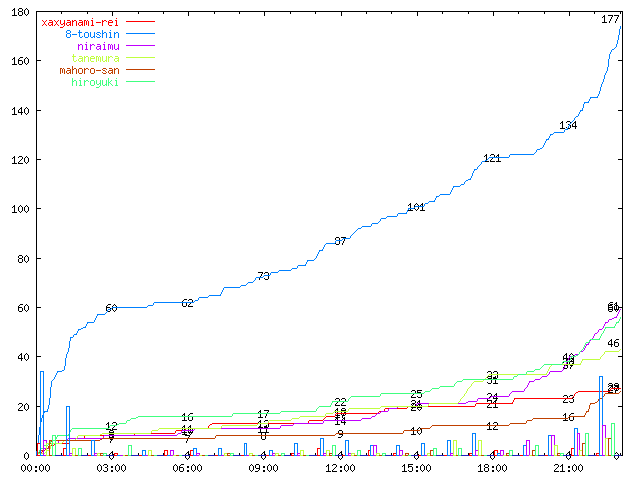Select the 134 data point label

(x=568, y=125)
